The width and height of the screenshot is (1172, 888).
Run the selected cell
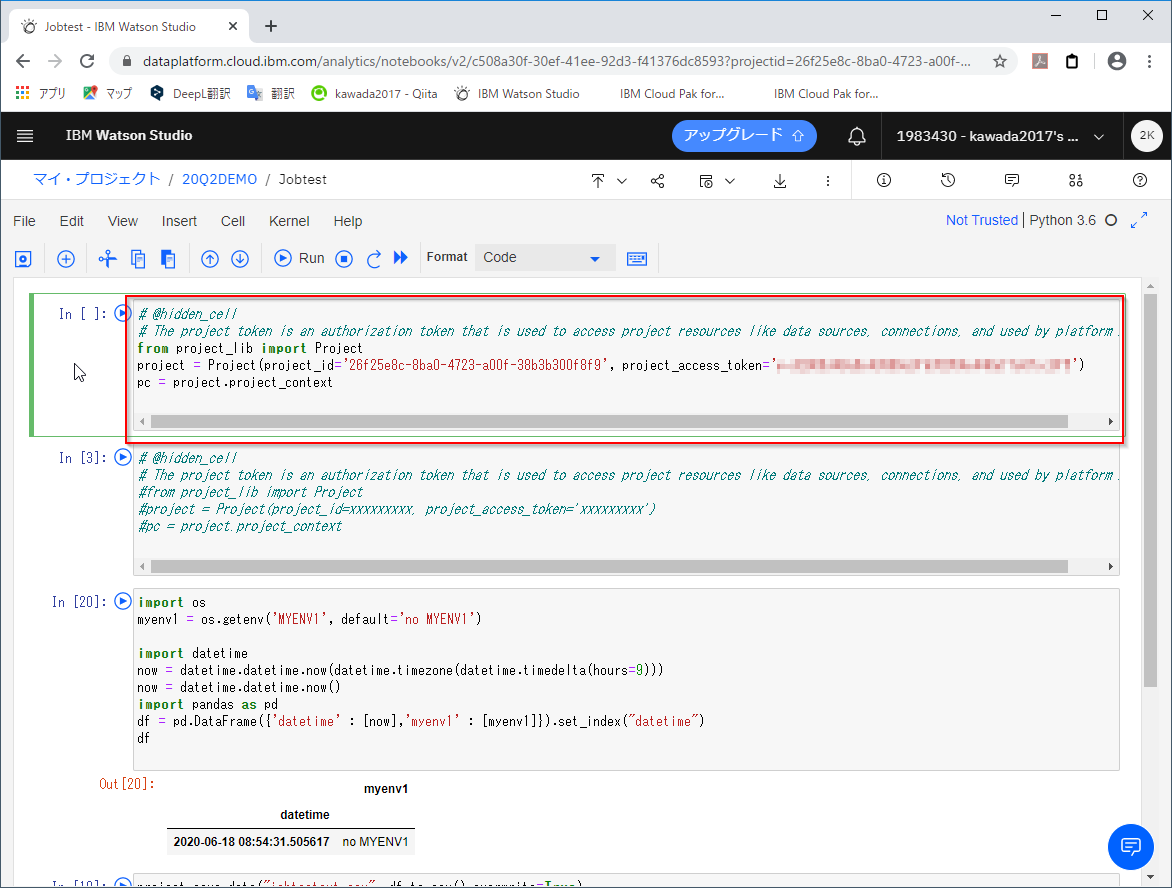299,258
